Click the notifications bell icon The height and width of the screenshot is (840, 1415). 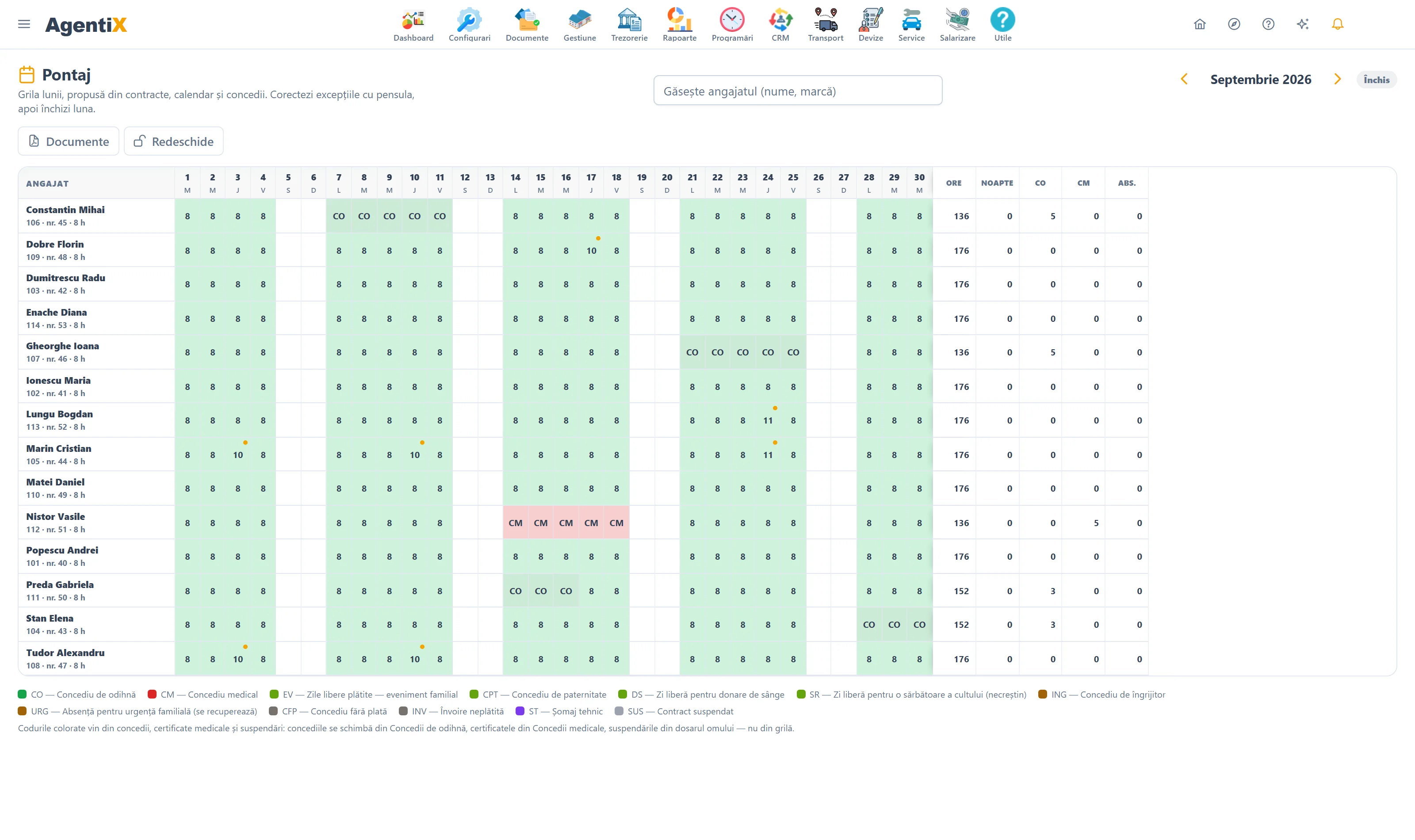coord(1337,24)
